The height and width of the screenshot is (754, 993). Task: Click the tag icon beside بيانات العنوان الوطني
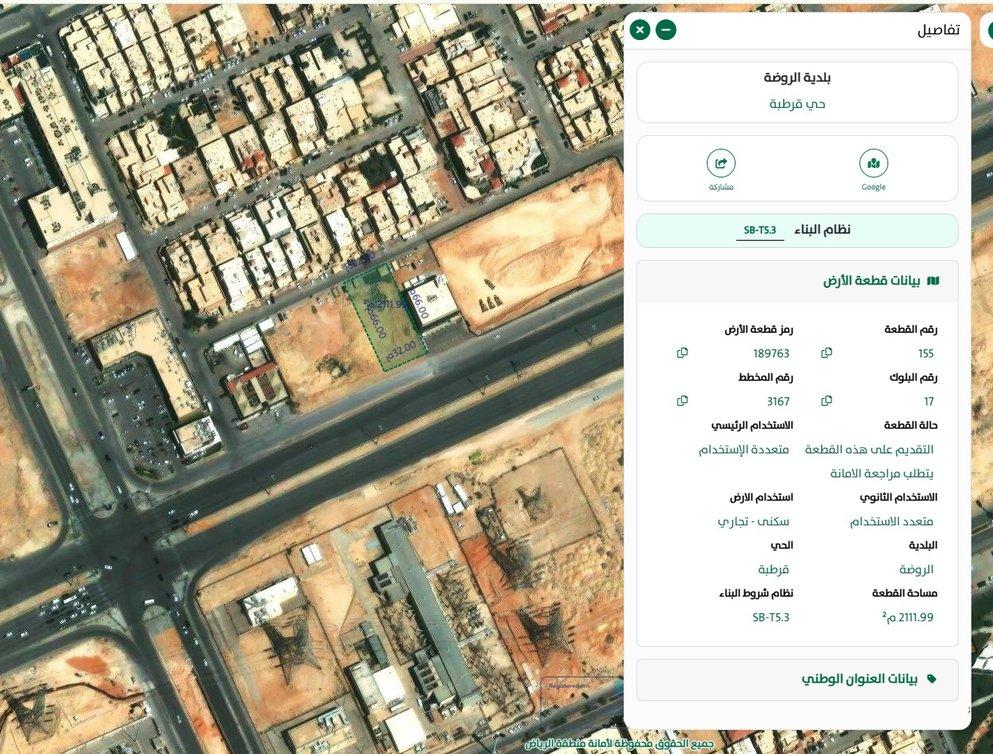(932, 679)
